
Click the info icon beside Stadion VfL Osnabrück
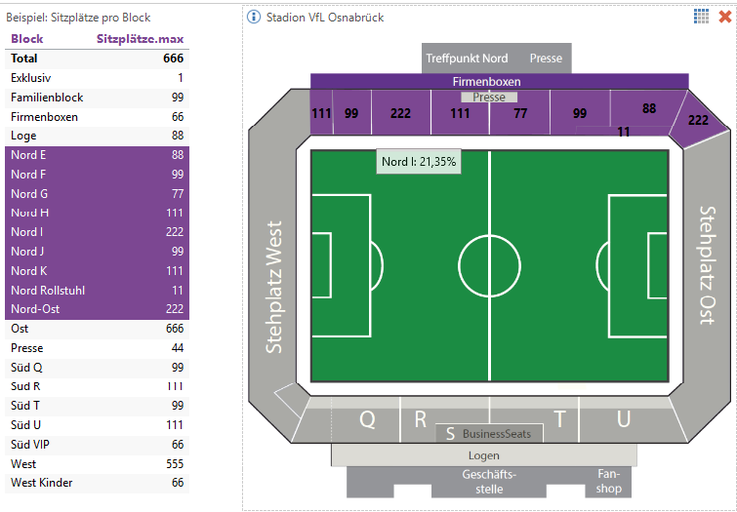point(254,17)
